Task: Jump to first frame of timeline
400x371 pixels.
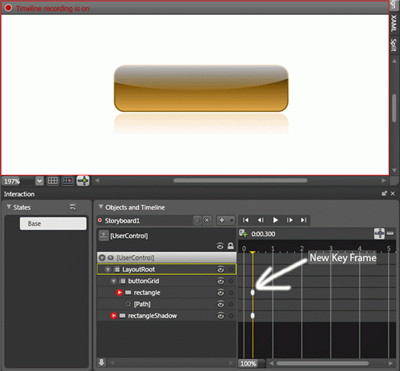Action: (246, 220)
